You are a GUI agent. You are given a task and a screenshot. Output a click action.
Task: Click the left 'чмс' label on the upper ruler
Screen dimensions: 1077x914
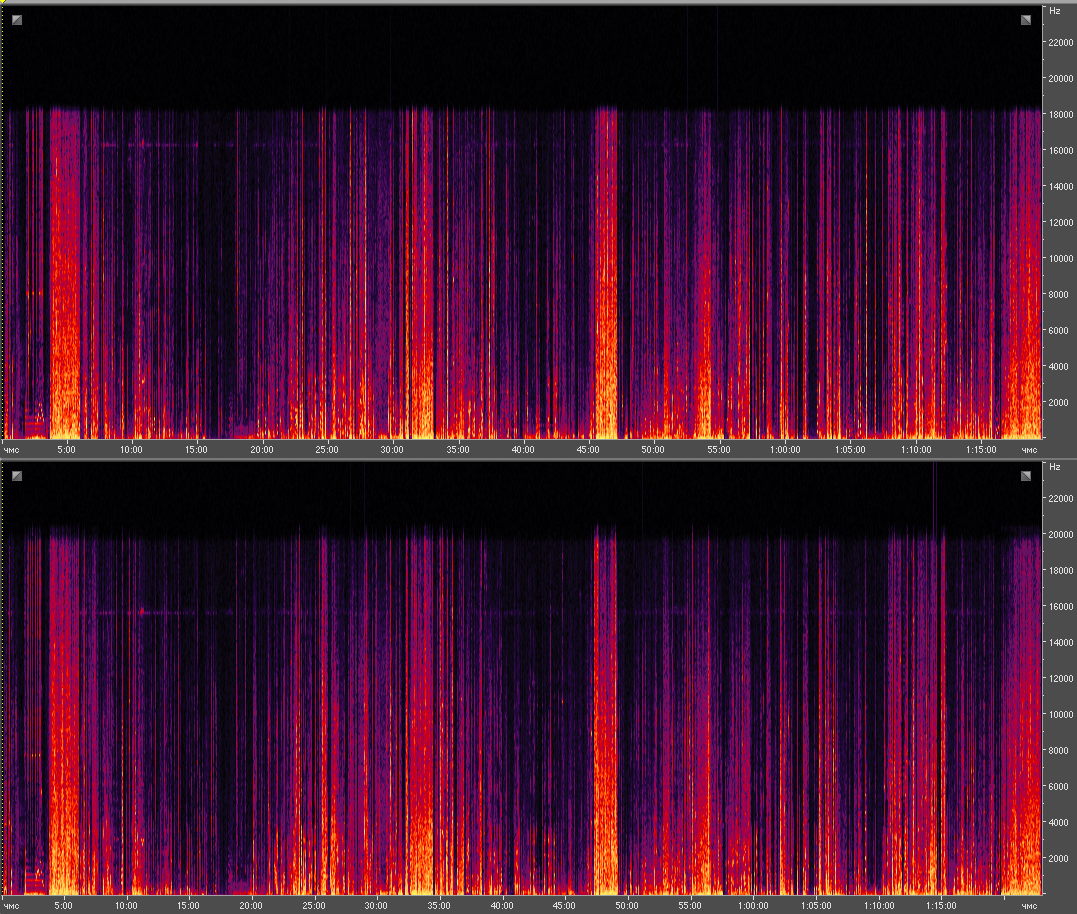click(x=12, y=450)
